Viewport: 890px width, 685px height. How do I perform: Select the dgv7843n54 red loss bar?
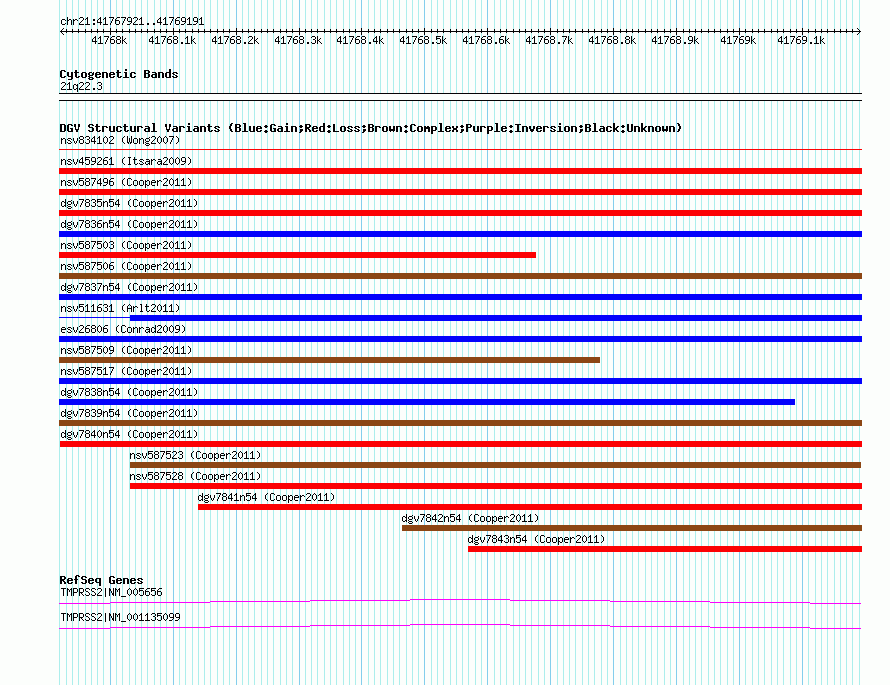coord(665,549)
